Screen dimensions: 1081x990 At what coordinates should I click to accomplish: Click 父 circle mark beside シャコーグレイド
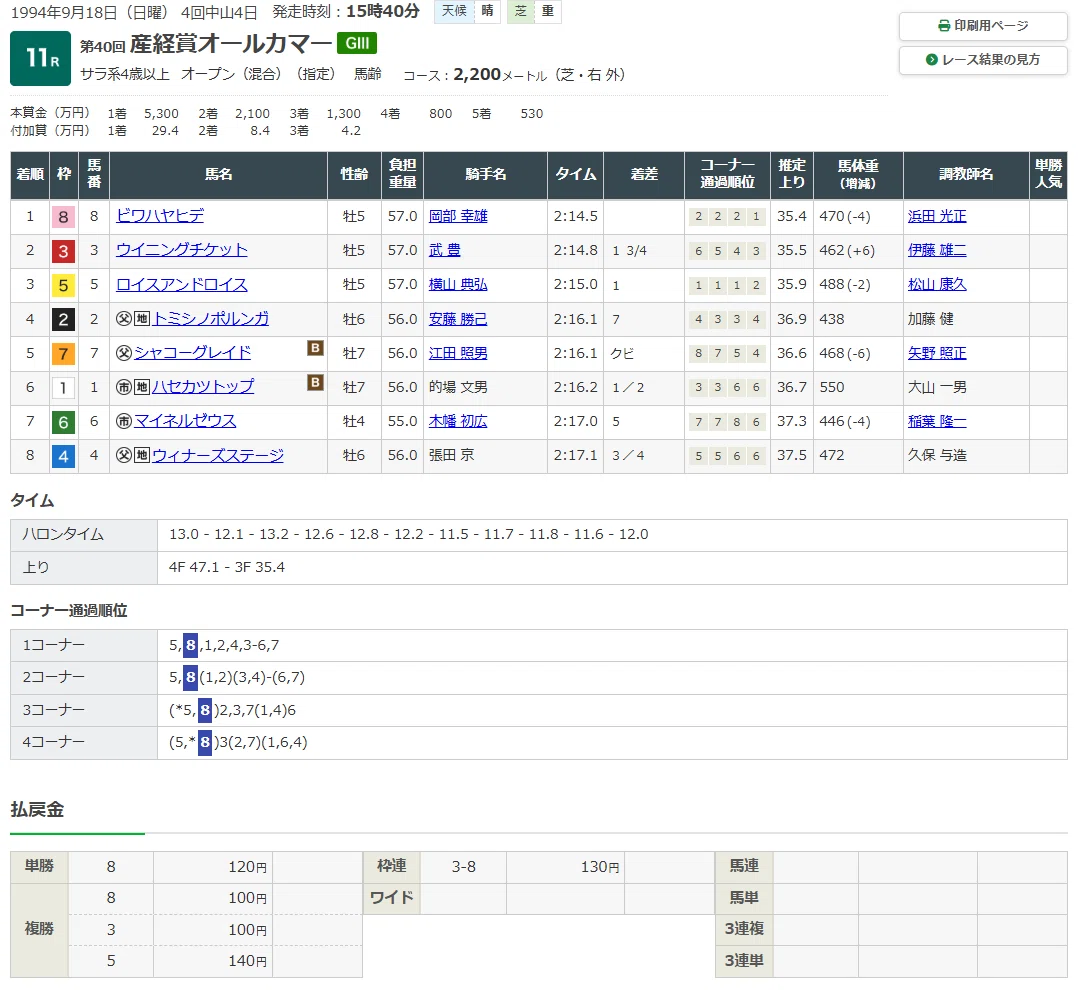(123, 353)
